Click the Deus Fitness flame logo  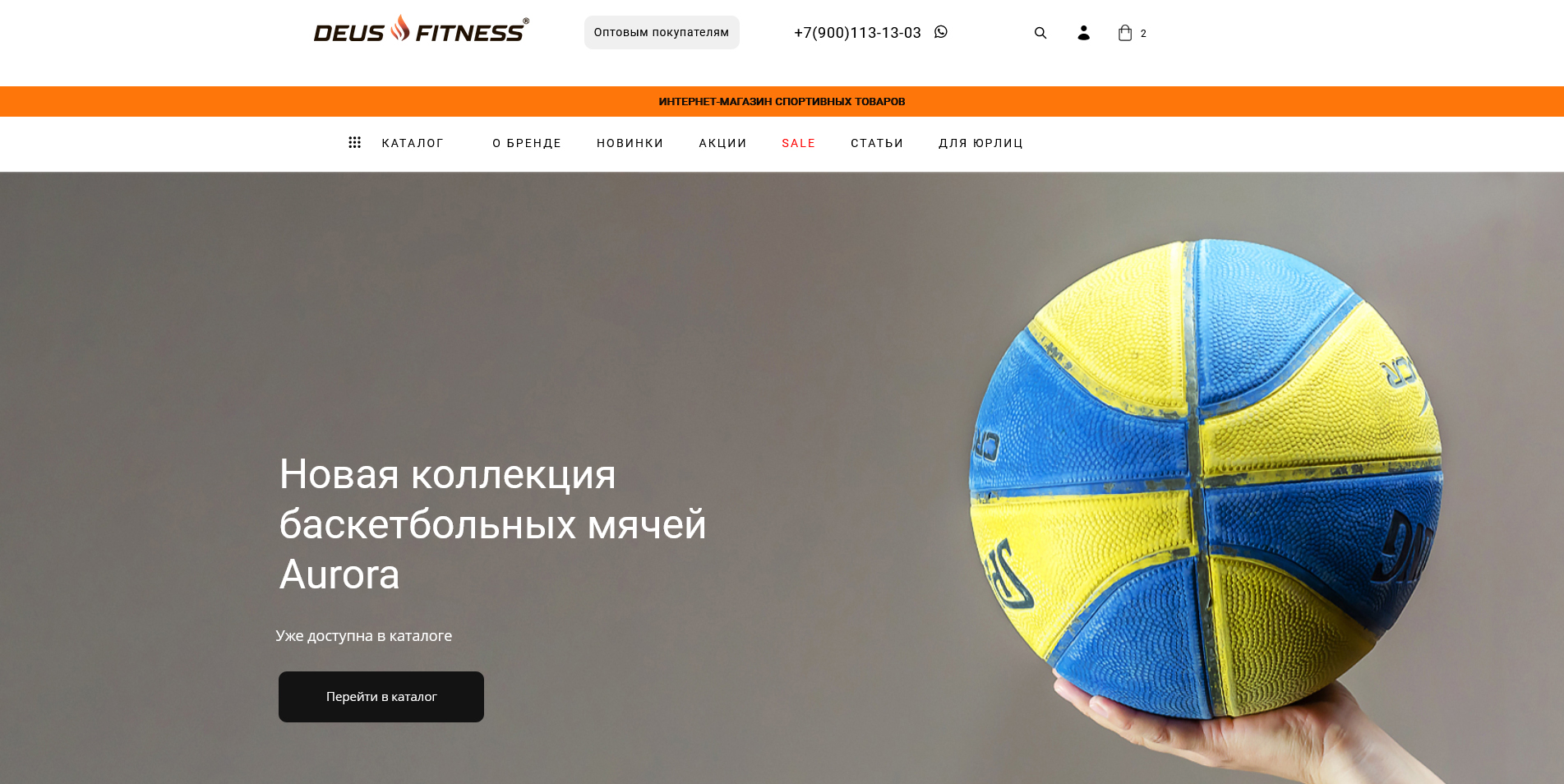point(422,29)
